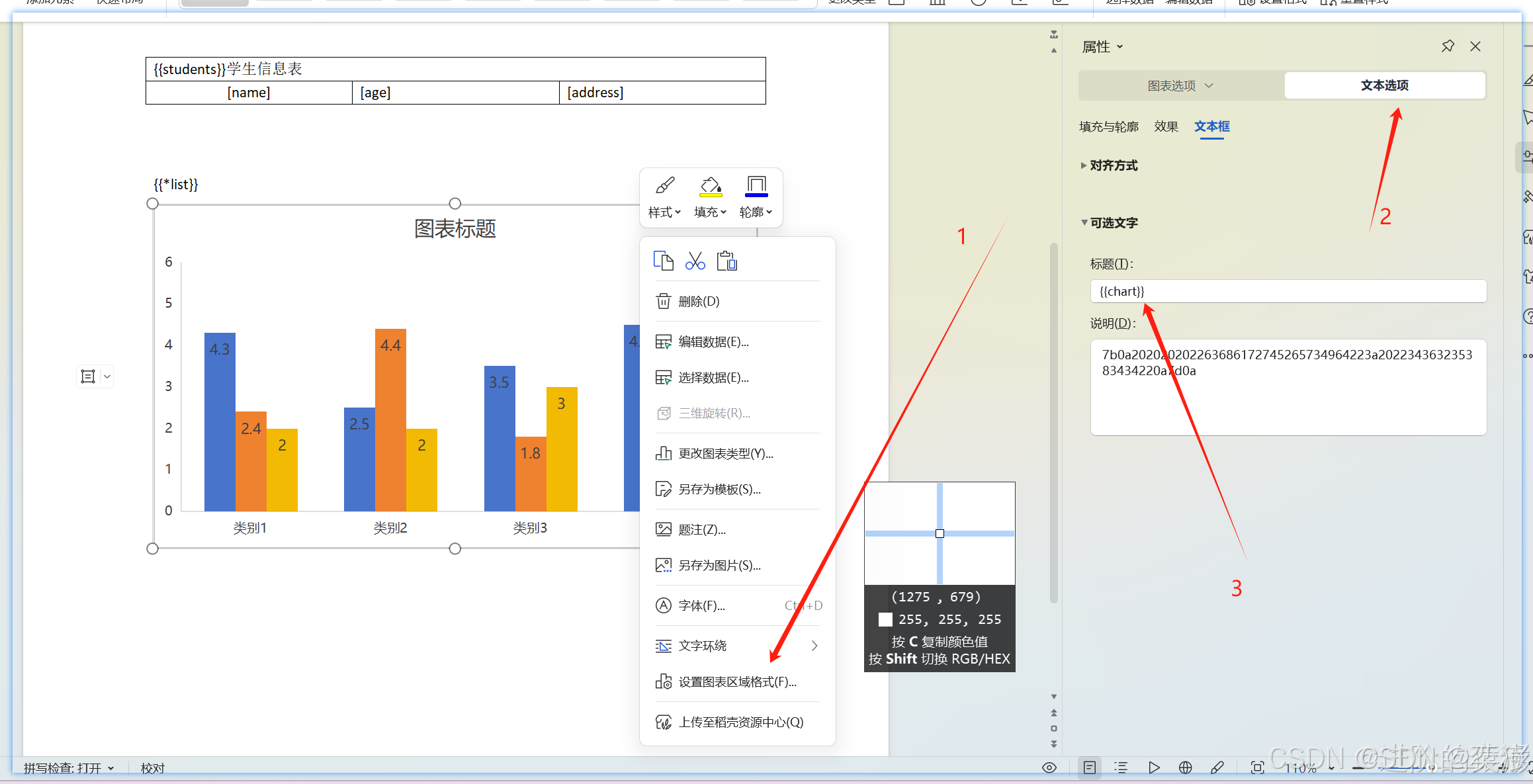Switch to outline view in status bar
The width and height of the screenshot is (1533, 784).
pyautogui.click(x=1121, y=767)
